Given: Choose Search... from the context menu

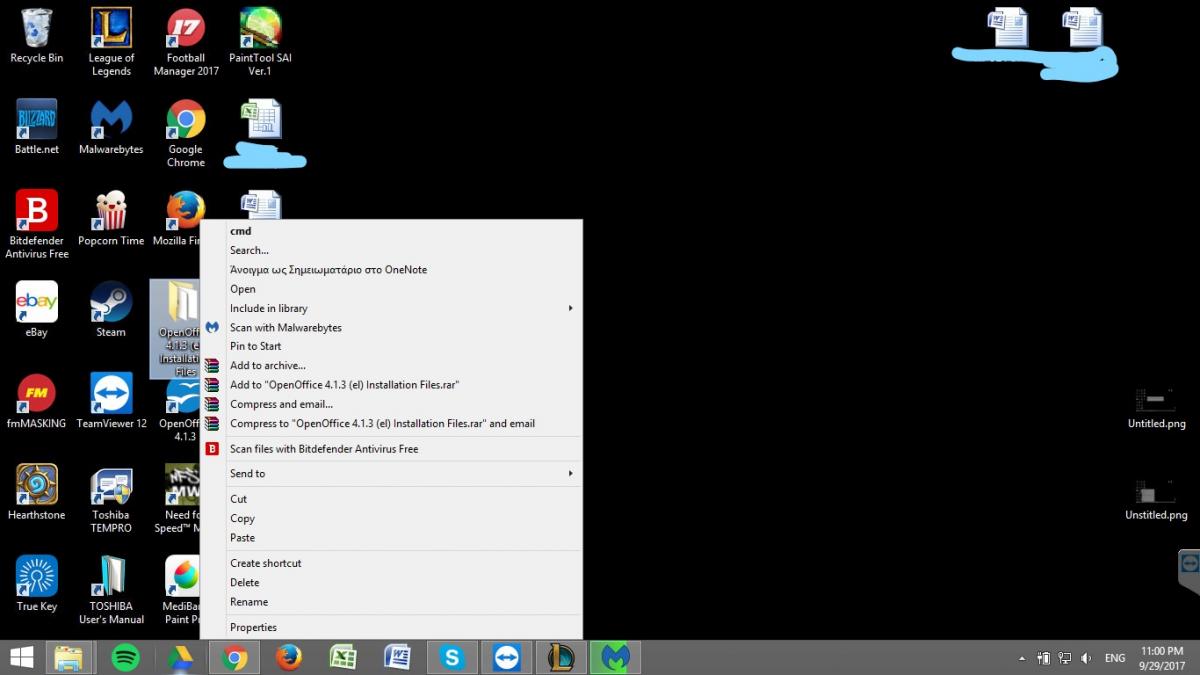Looking at the screenshot, I should (391, 250).
